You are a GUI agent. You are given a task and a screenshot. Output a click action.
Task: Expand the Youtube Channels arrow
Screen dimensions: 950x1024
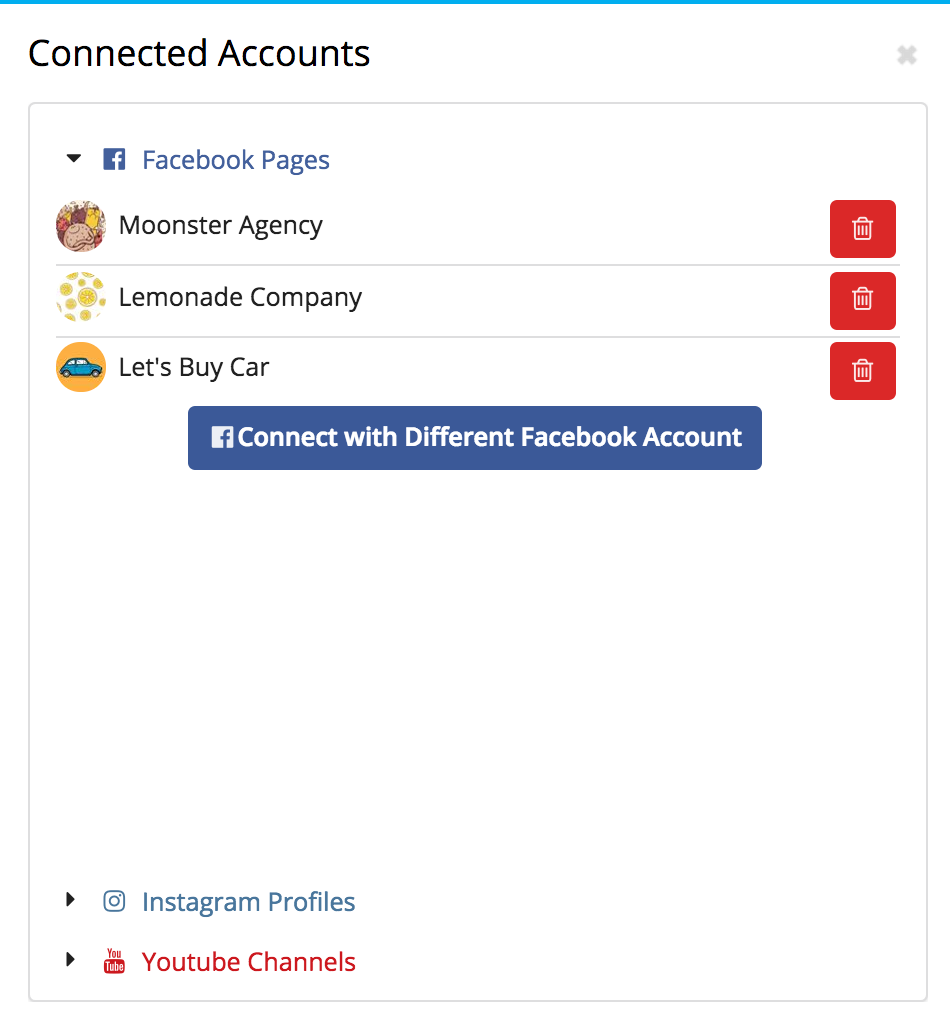point(71,959)
